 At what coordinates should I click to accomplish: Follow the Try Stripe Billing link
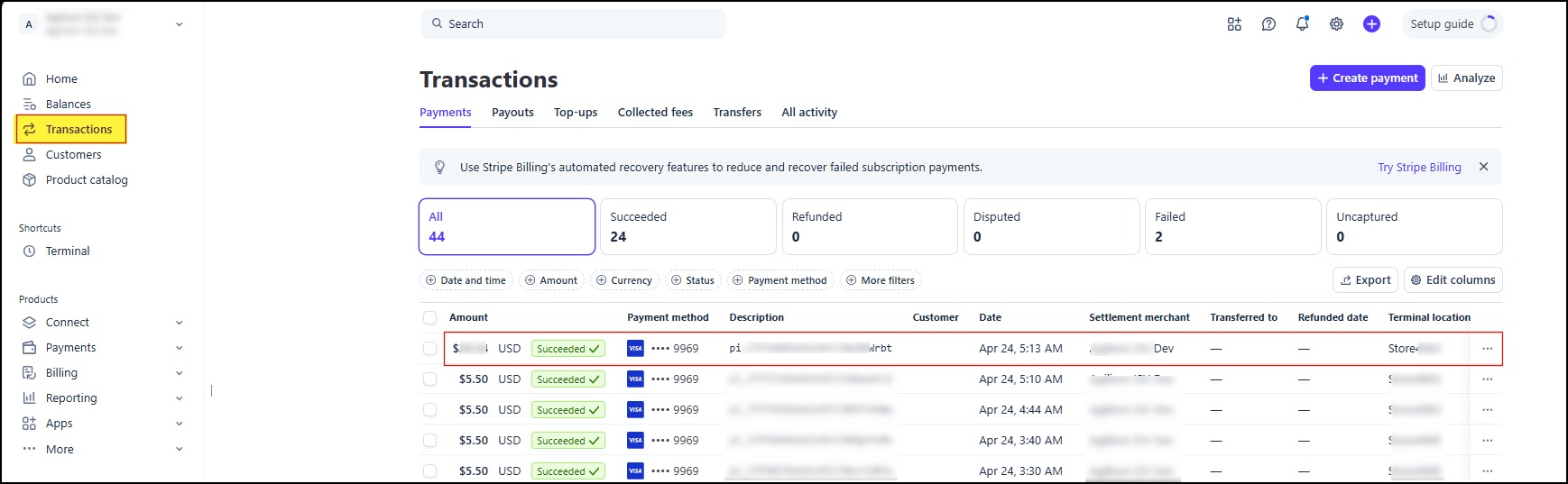click(1419, 167)
